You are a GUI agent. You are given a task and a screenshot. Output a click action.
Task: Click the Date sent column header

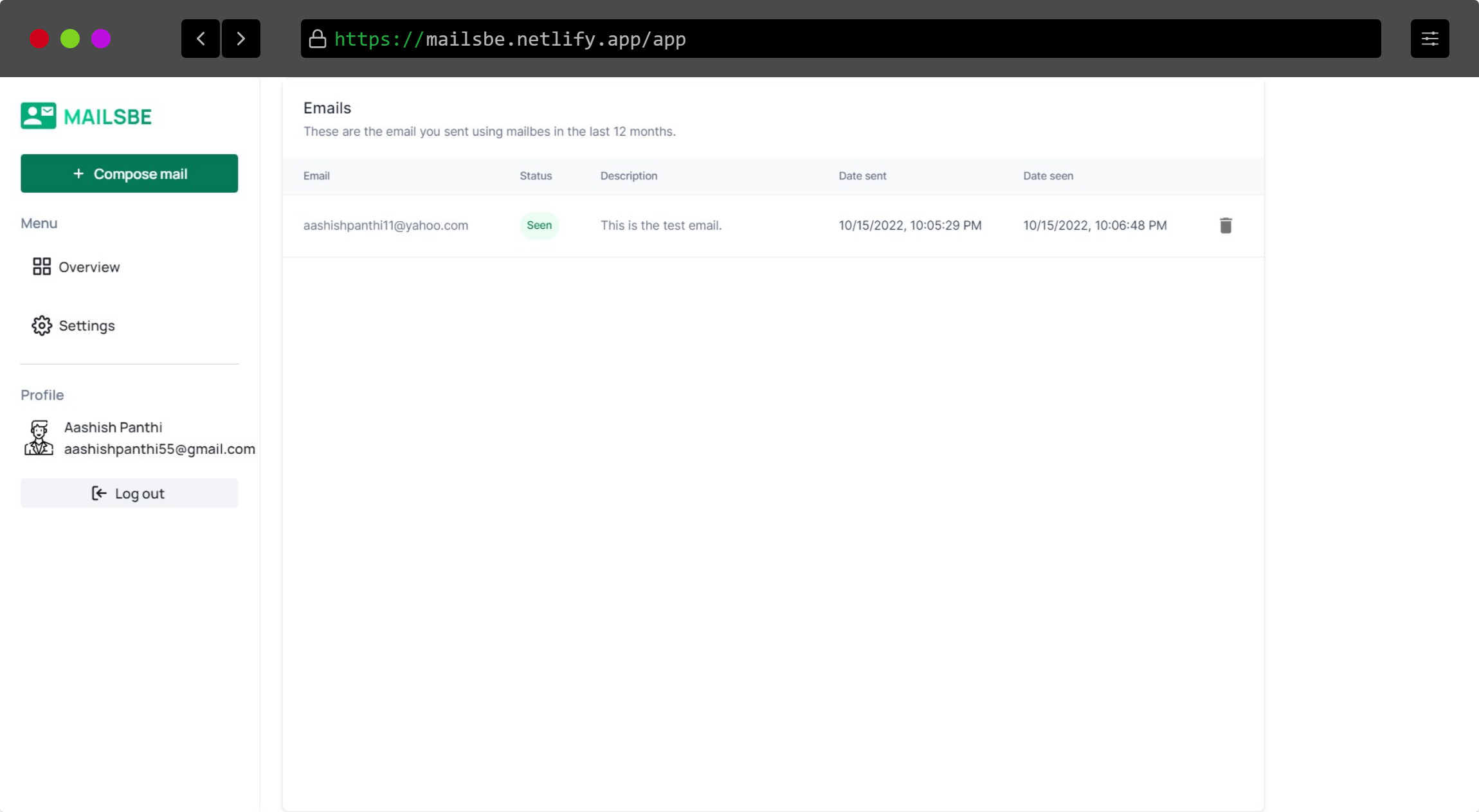click(x=862, y=176)
